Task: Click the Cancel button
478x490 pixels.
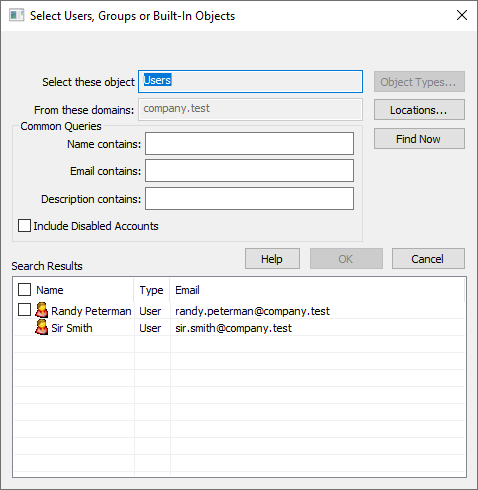Action: click(428, 259)
